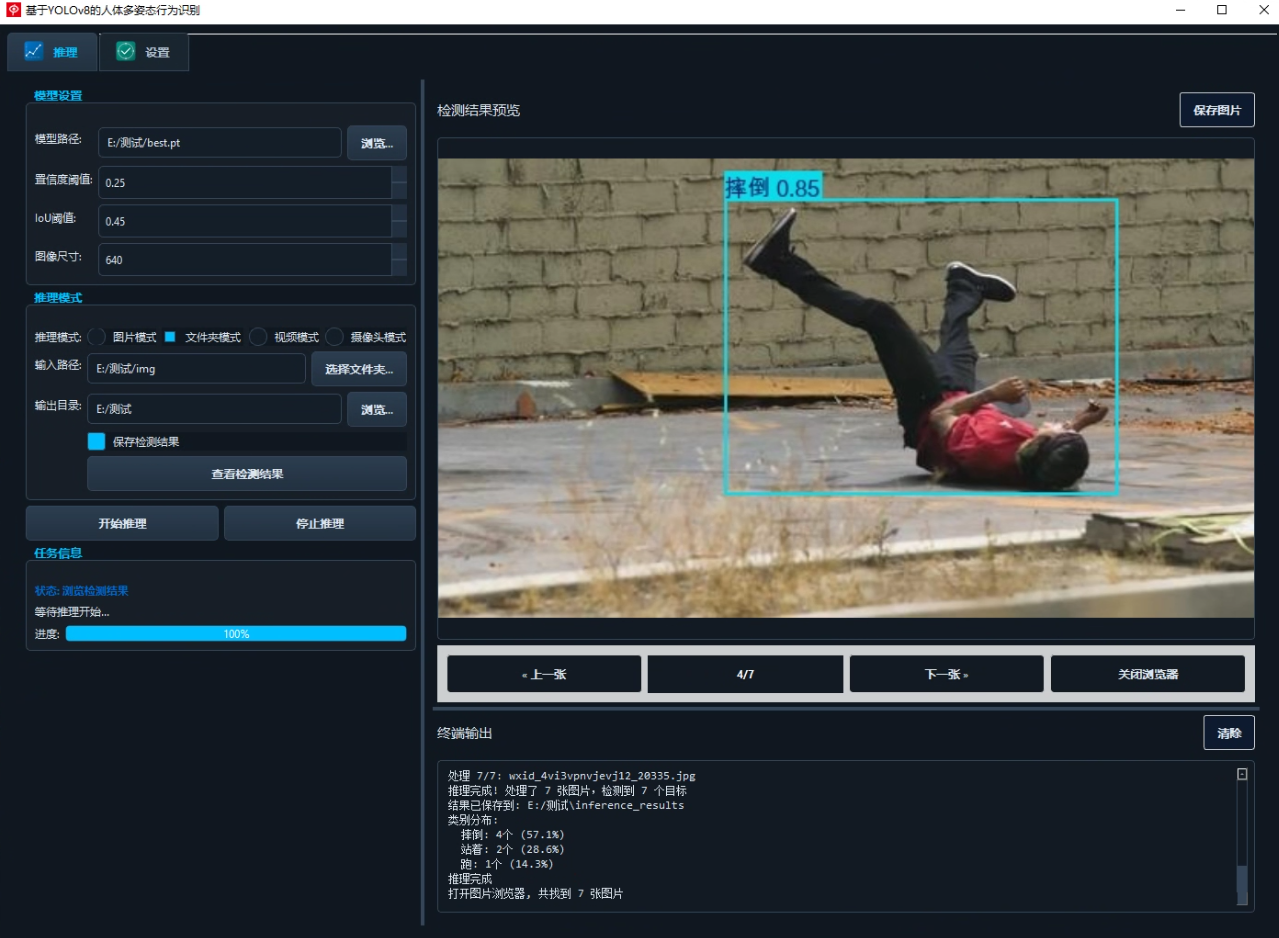Image resolution: width=1279 pixels, height=938 pixels.
Task: Start inference with 开始推理 button
Action: coord(122,523)
